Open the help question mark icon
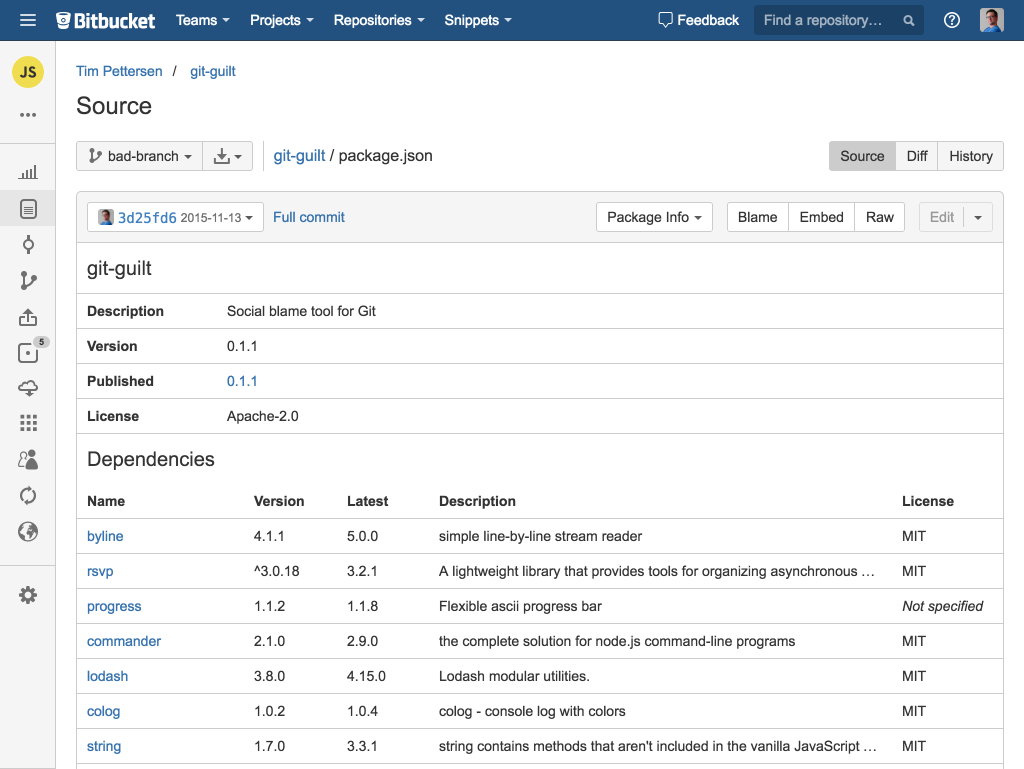This screenshot has width=1024, height=769. (x=952, y=20)
